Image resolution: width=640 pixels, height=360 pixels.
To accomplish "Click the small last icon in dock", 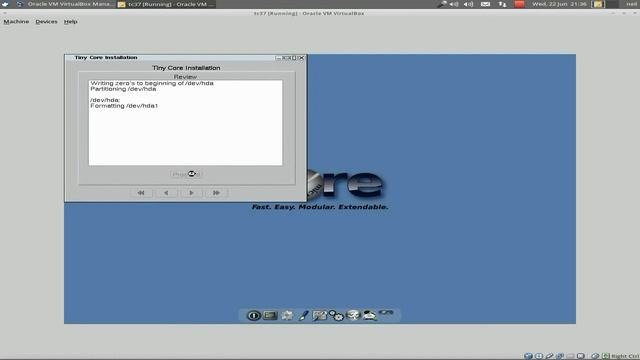I will pyautogui.click(x=386, y=312).
